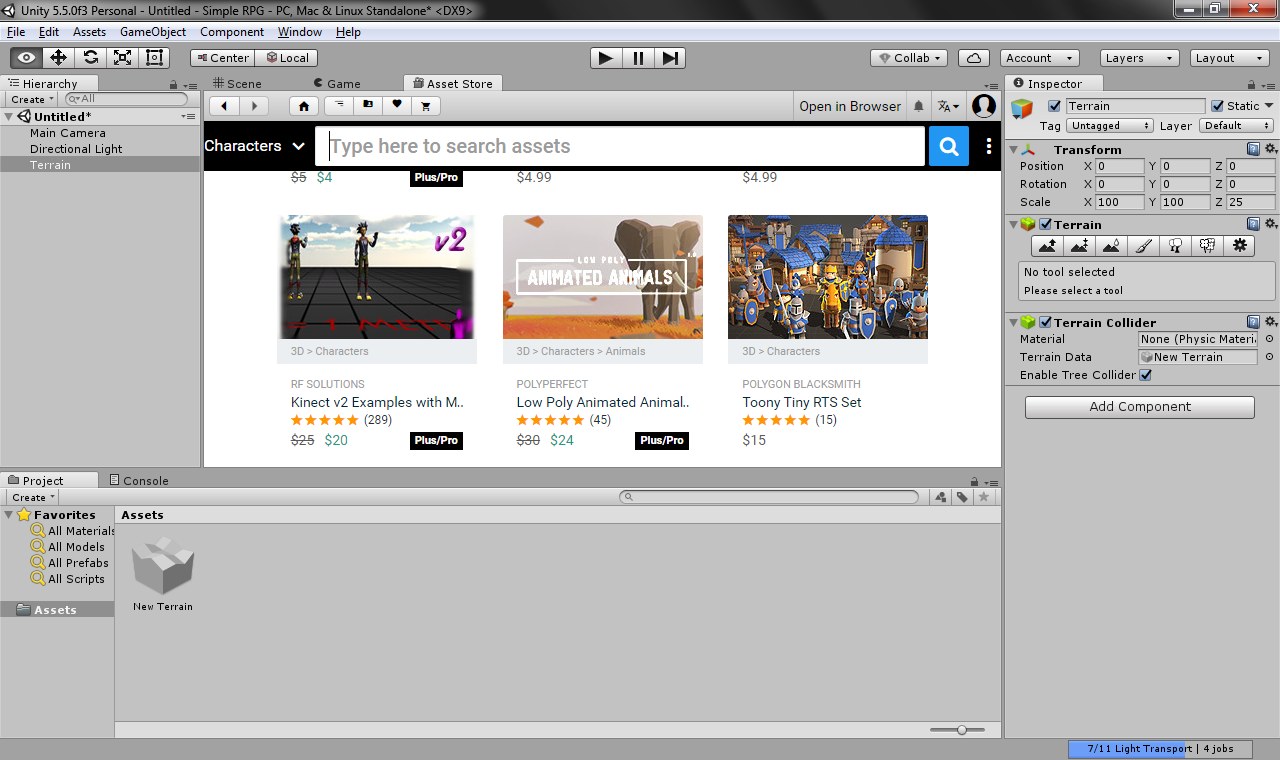1280x760 pixels.
Task: Toggle the Inspector lock icon
Action: pyautogui.click(x=1251, y=85)
